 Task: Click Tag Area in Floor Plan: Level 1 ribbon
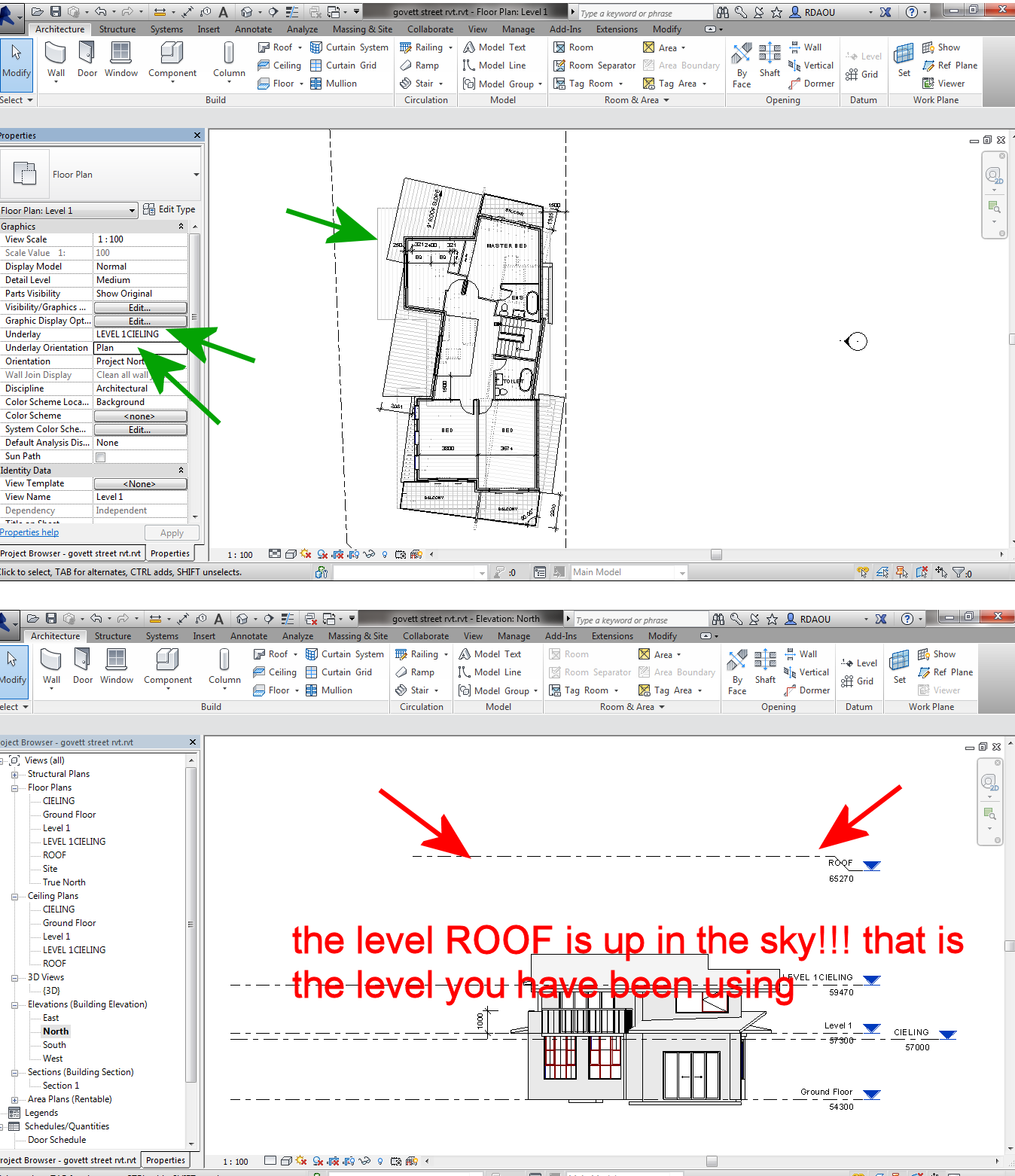click(x=674, y=84)
